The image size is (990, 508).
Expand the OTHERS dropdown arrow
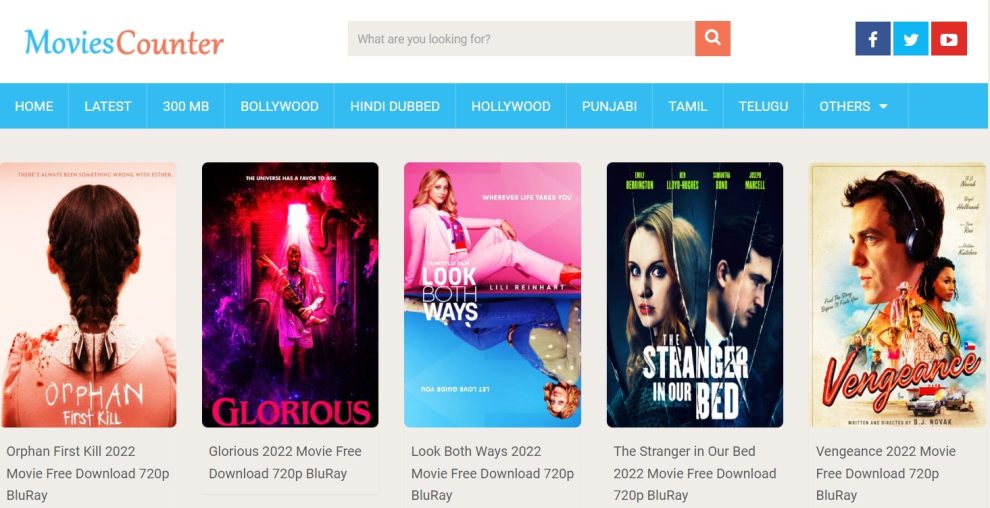[x=883, y=106]
